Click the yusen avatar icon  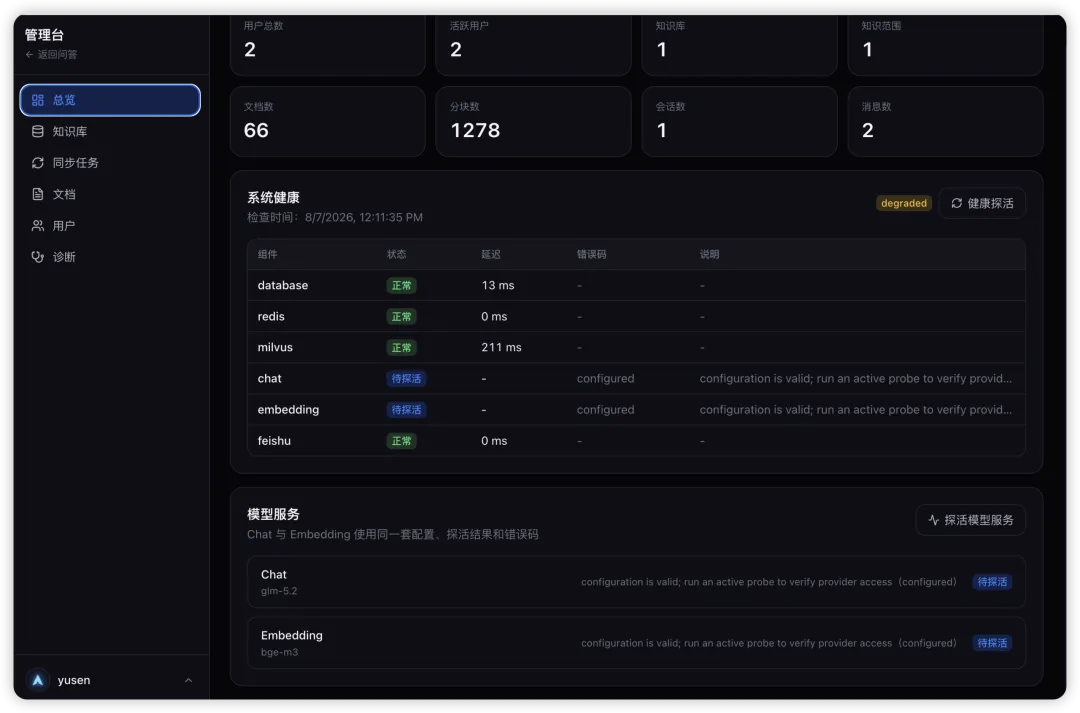coord(38,680)
